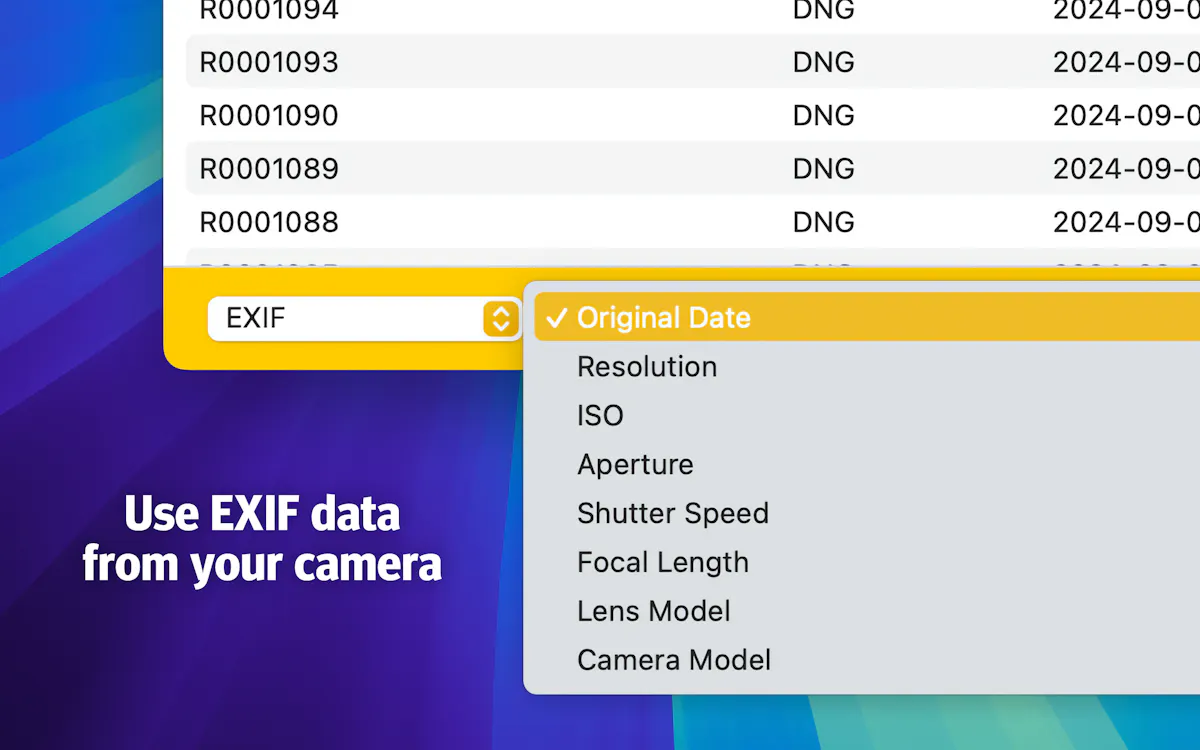Image resolution: width=1200 pixels, height=750 pixels.
Task: Select file row R0001089
Action: click(693, 168)
